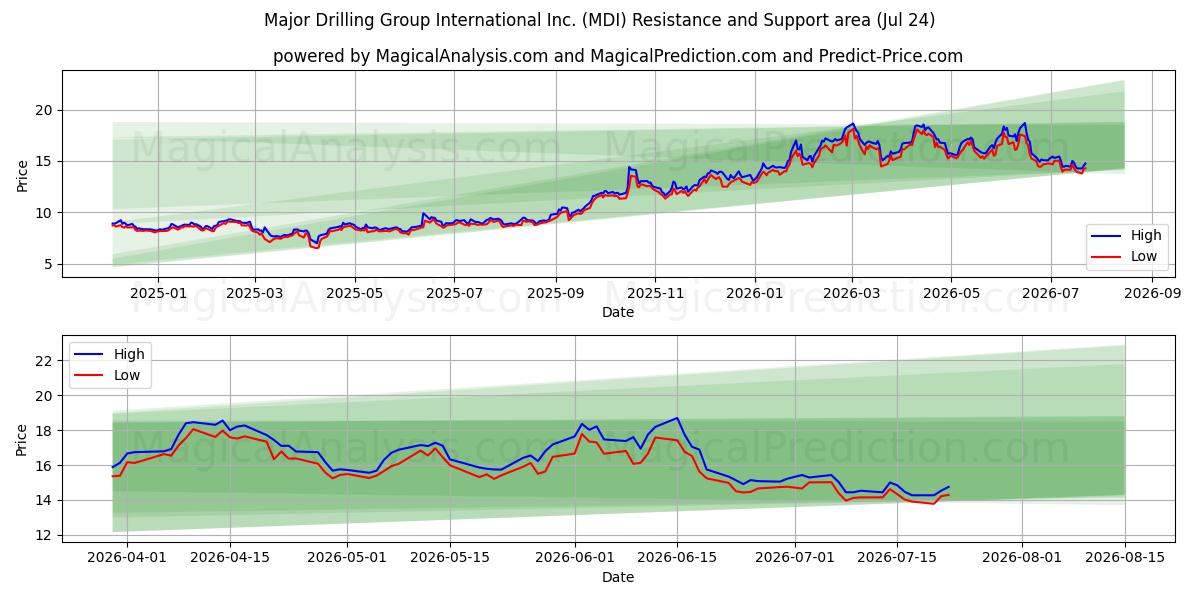Click the '2026-03' x-axis label
The height and width of the screenshot is (600, 1200).
(x=852, y=293)
